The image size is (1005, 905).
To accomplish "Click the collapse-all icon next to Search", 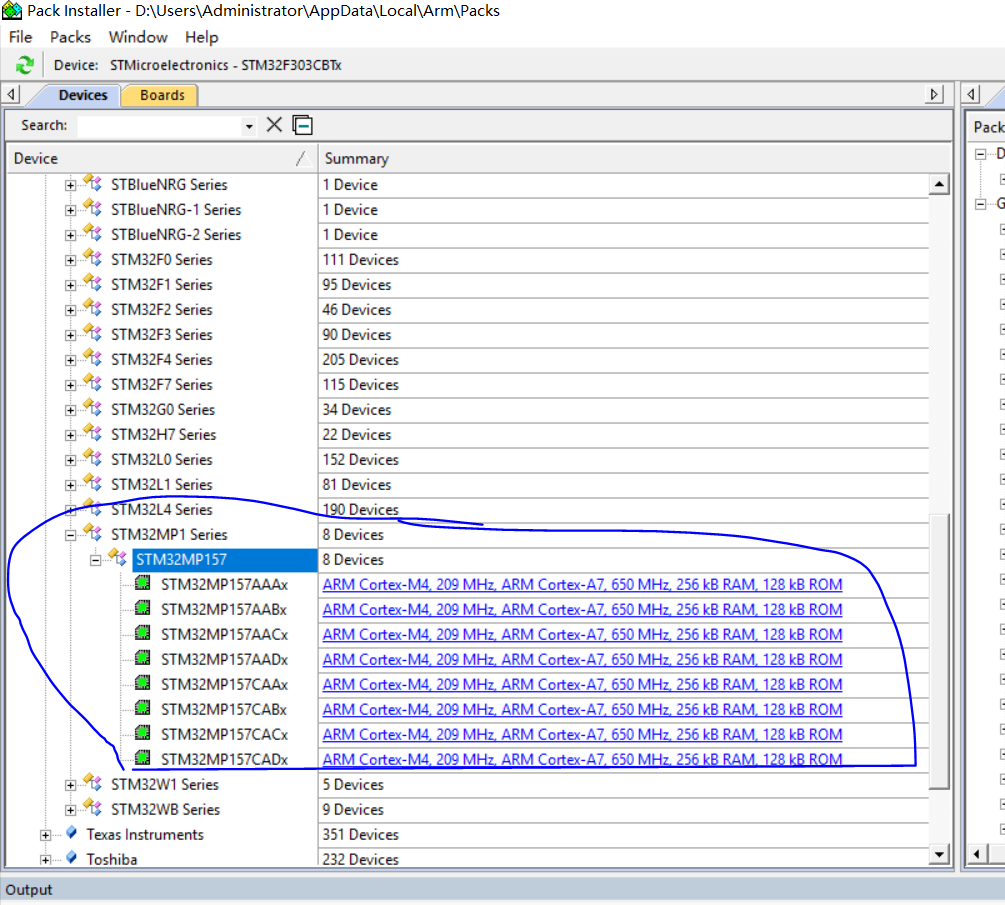I will 303,124.
